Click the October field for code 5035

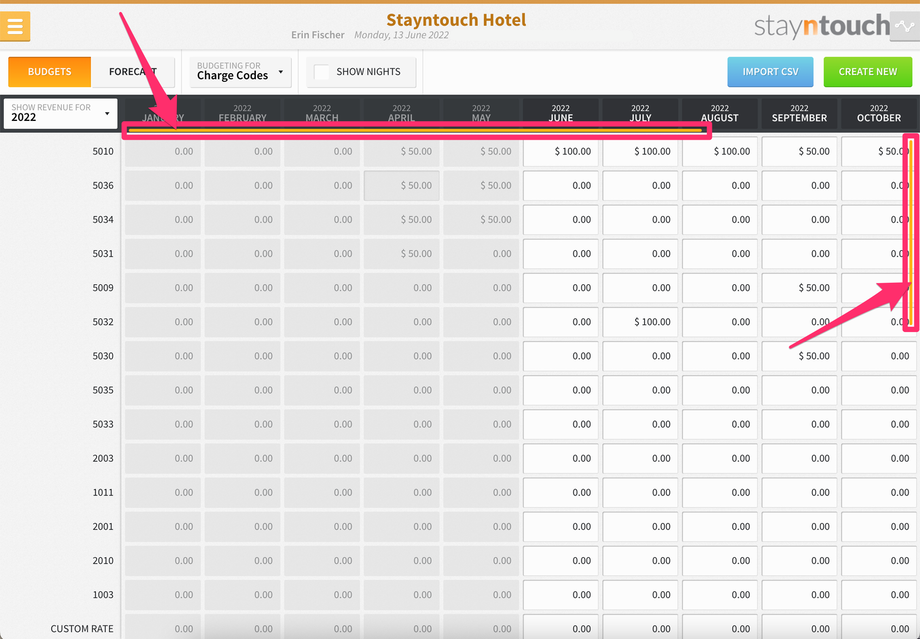click(x=879, y=390)
